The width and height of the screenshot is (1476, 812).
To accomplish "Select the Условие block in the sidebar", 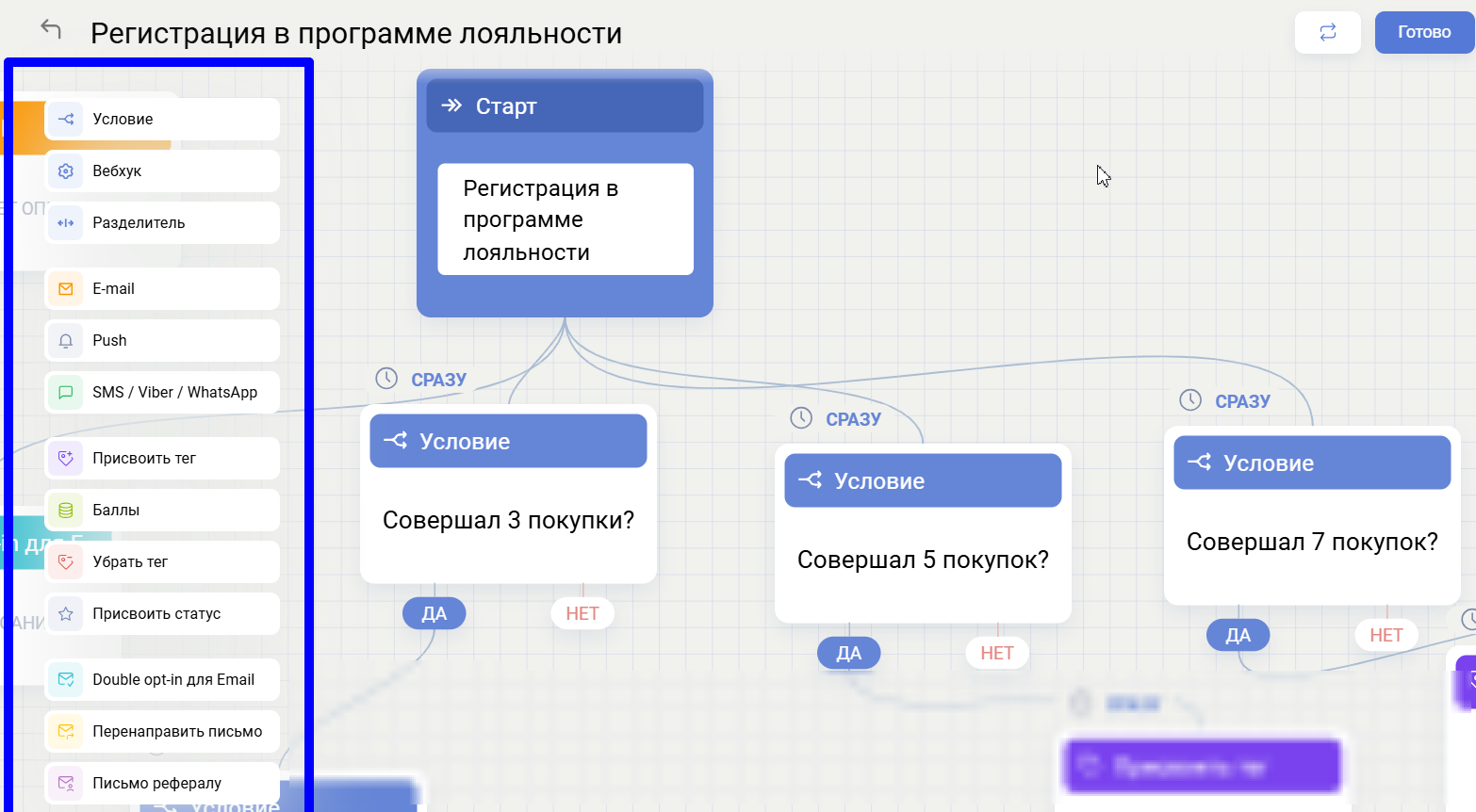I will 162,120.
